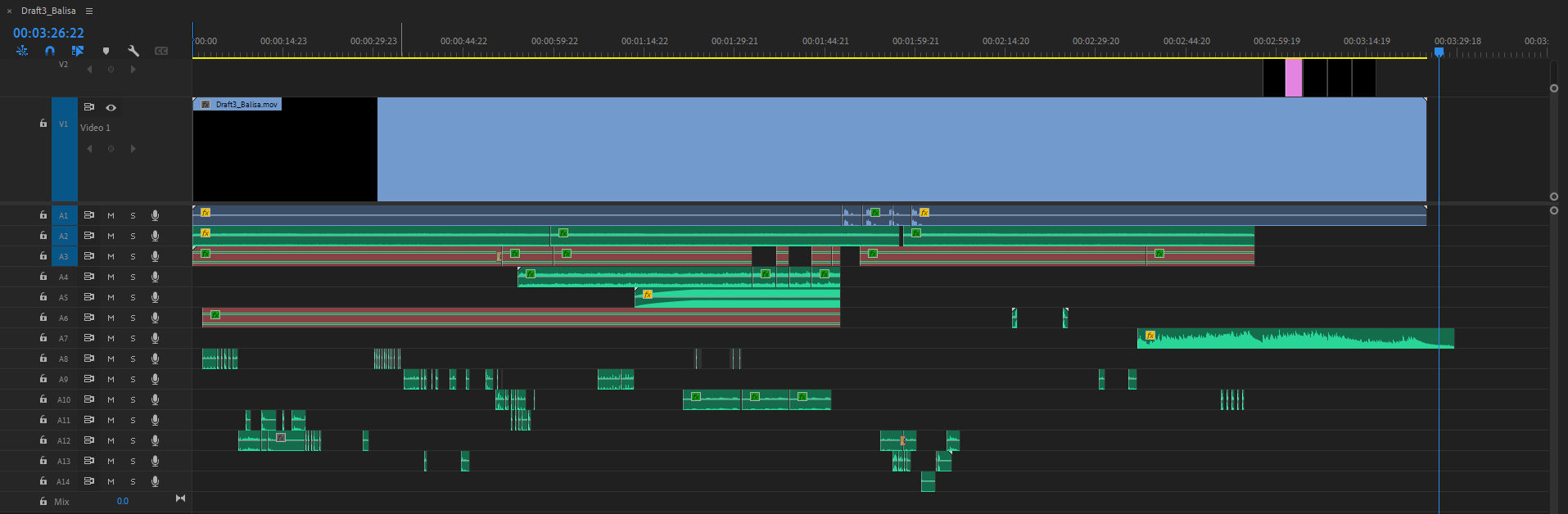This screenshot has height=514, width=1568.
Task: Click the Mix track end-point icon
Action: pos(180,498)
